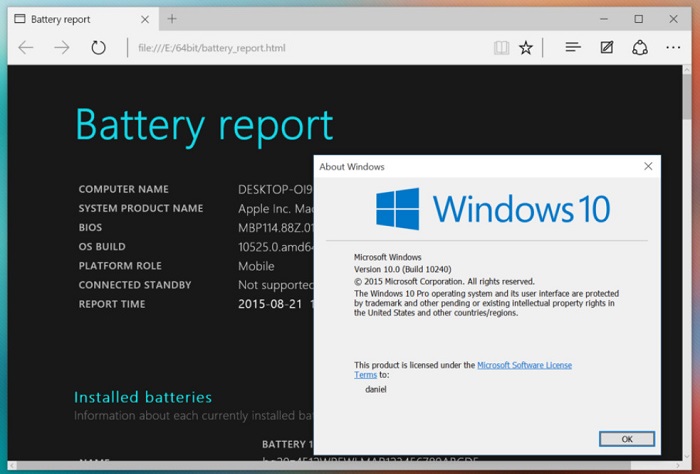Click 'Version 10.0 (Build 10240)' text
700x474 pixels.
tap(403, 270)
